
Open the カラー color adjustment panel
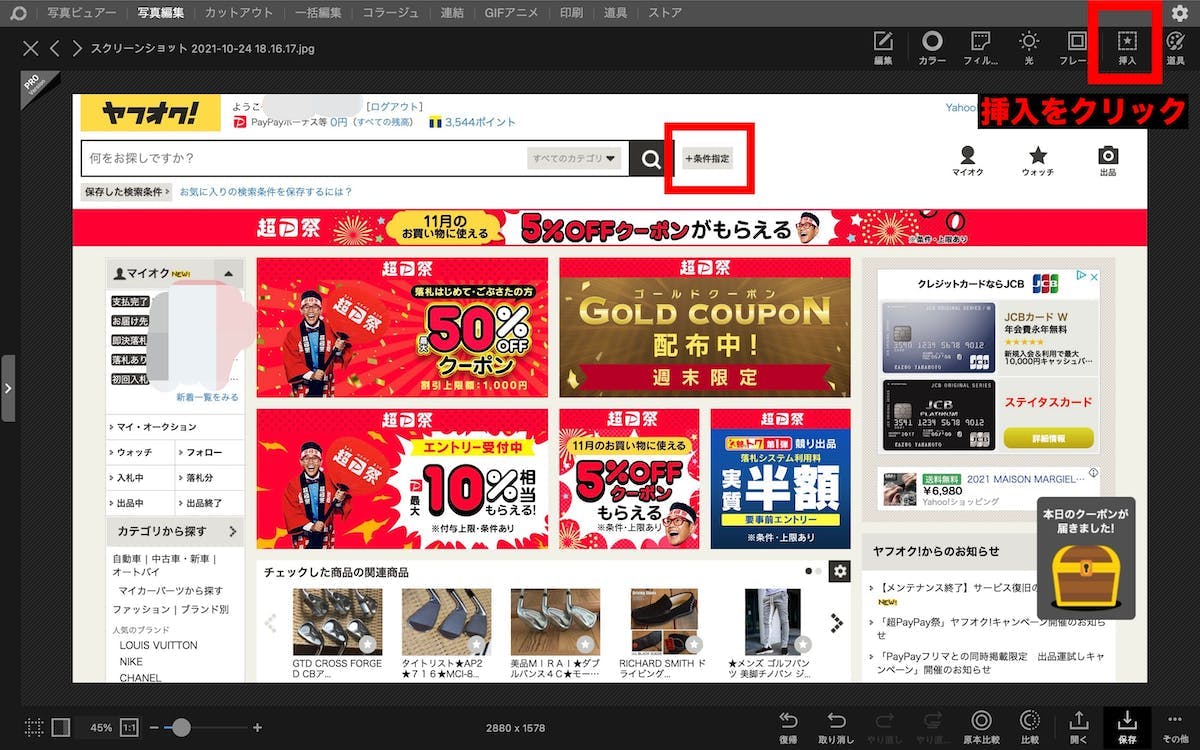932,47
